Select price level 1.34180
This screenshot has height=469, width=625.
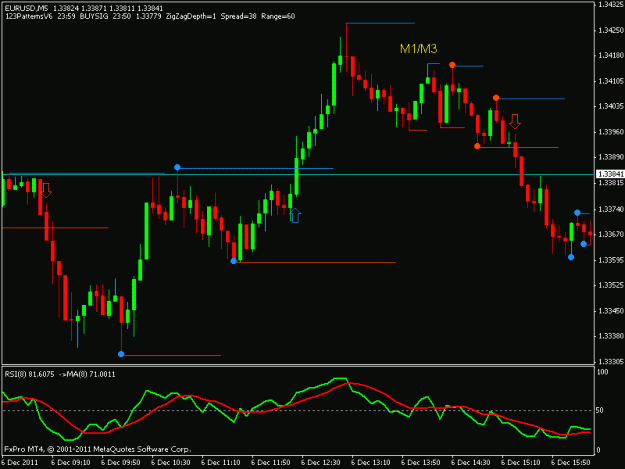pos(611,55)
